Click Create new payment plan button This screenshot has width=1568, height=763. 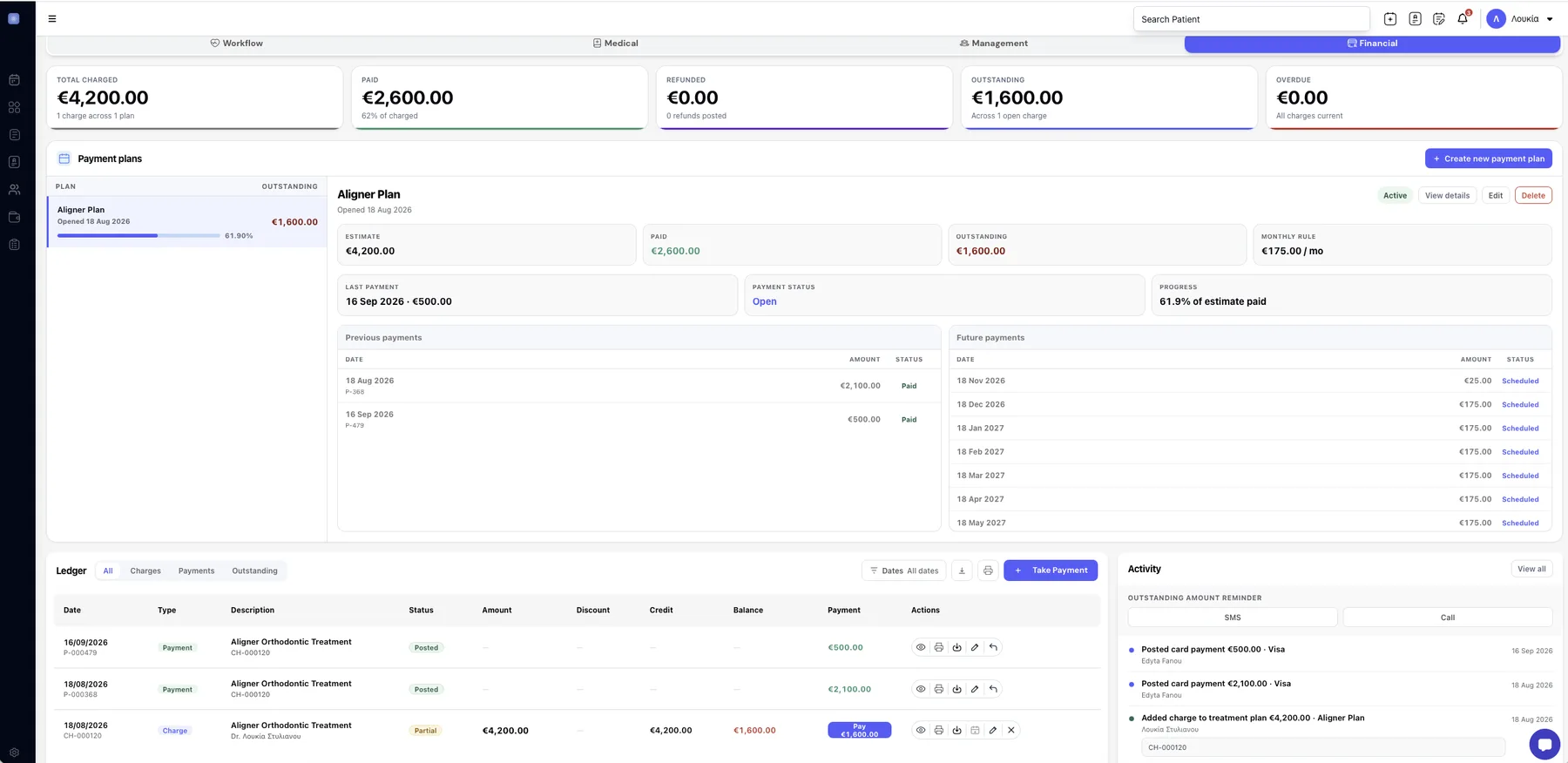[1489, 159]
